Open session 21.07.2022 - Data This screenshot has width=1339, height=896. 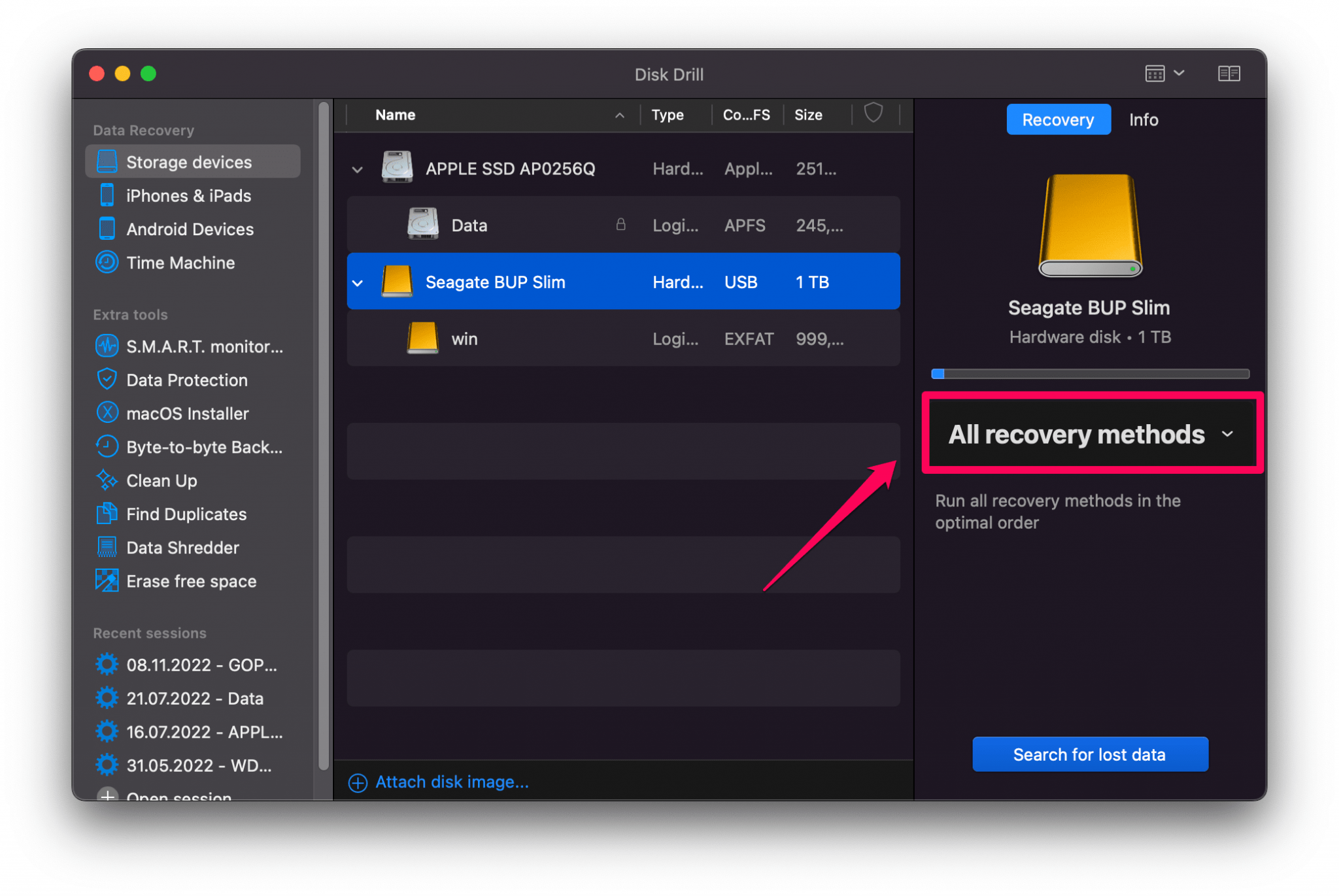coord(195,698)
